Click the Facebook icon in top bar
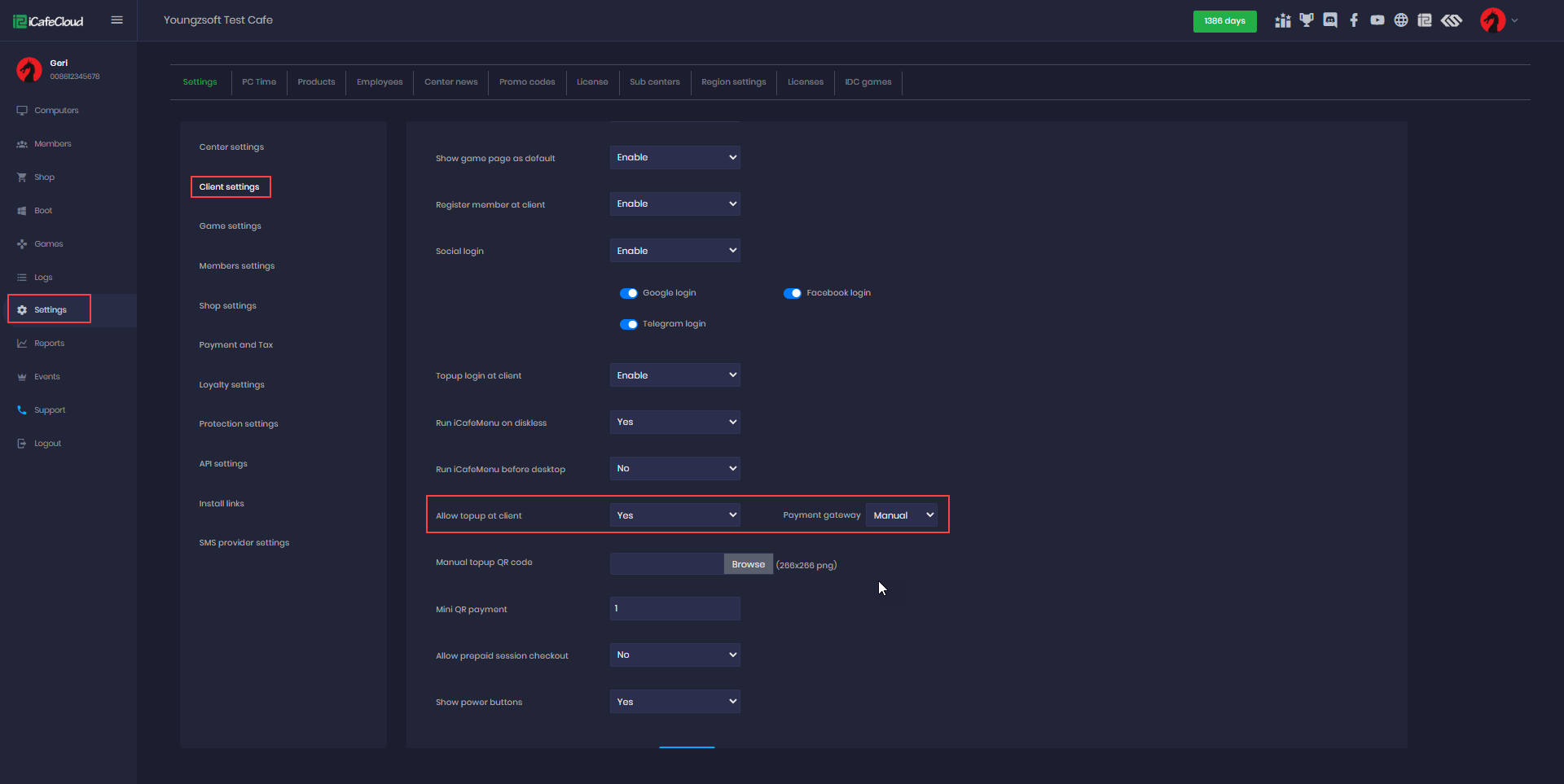The image size is (1564, 784). point(1354,20)
